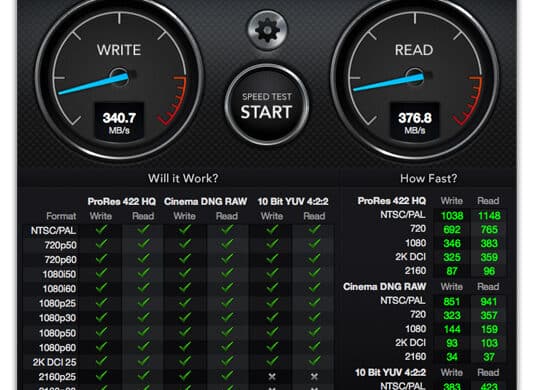Click the 10 Bit YUV Write checkmark in 1080i60 row
Image resolution: width=533 pixels, height=390 pixels.
(272, 288)
